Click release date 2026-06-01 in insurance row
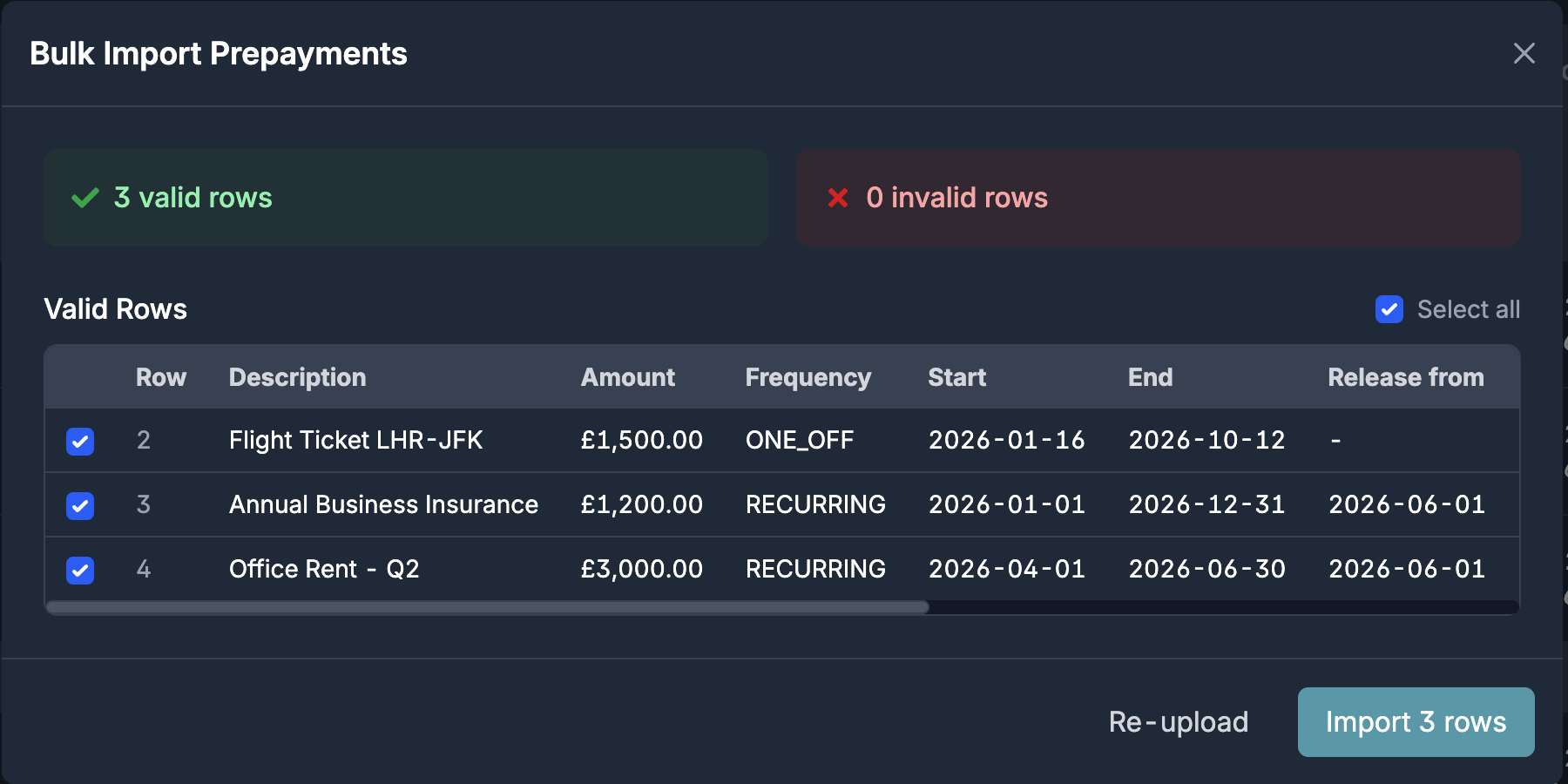1568x784 pixels. [x=1407, y=504]
